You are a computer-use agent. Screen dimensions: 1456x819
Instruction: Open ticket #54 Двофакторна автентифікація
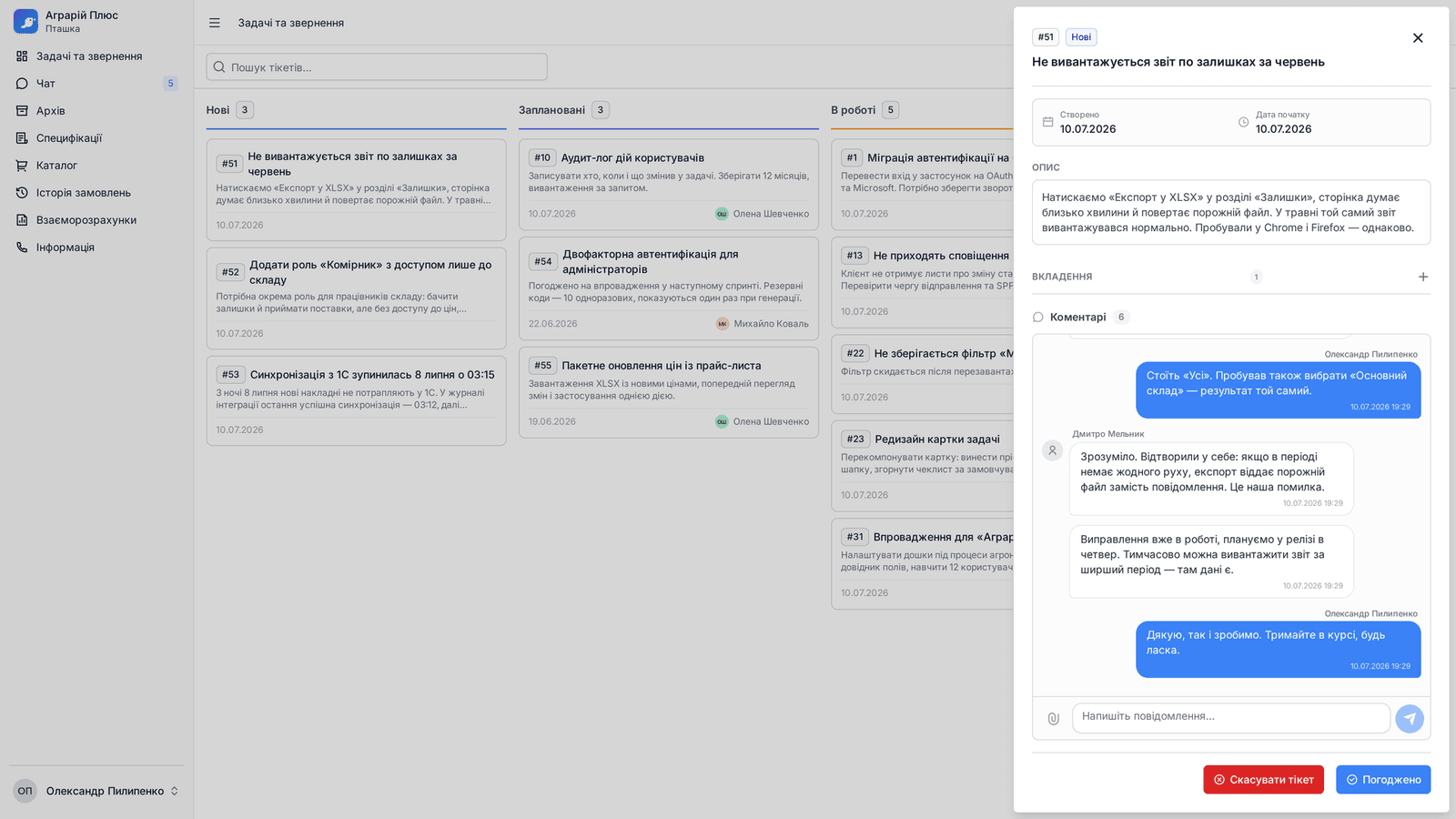(669, 288)
